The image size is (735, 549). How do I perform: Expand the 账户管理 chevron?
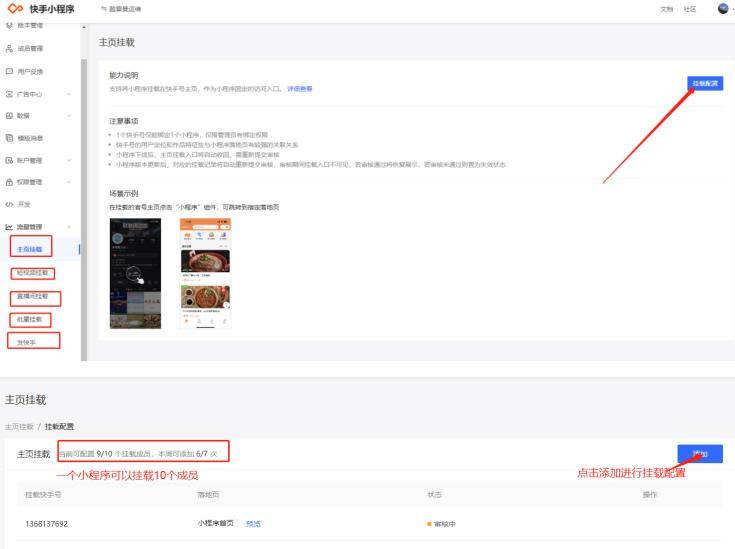(x=69, y=160)
